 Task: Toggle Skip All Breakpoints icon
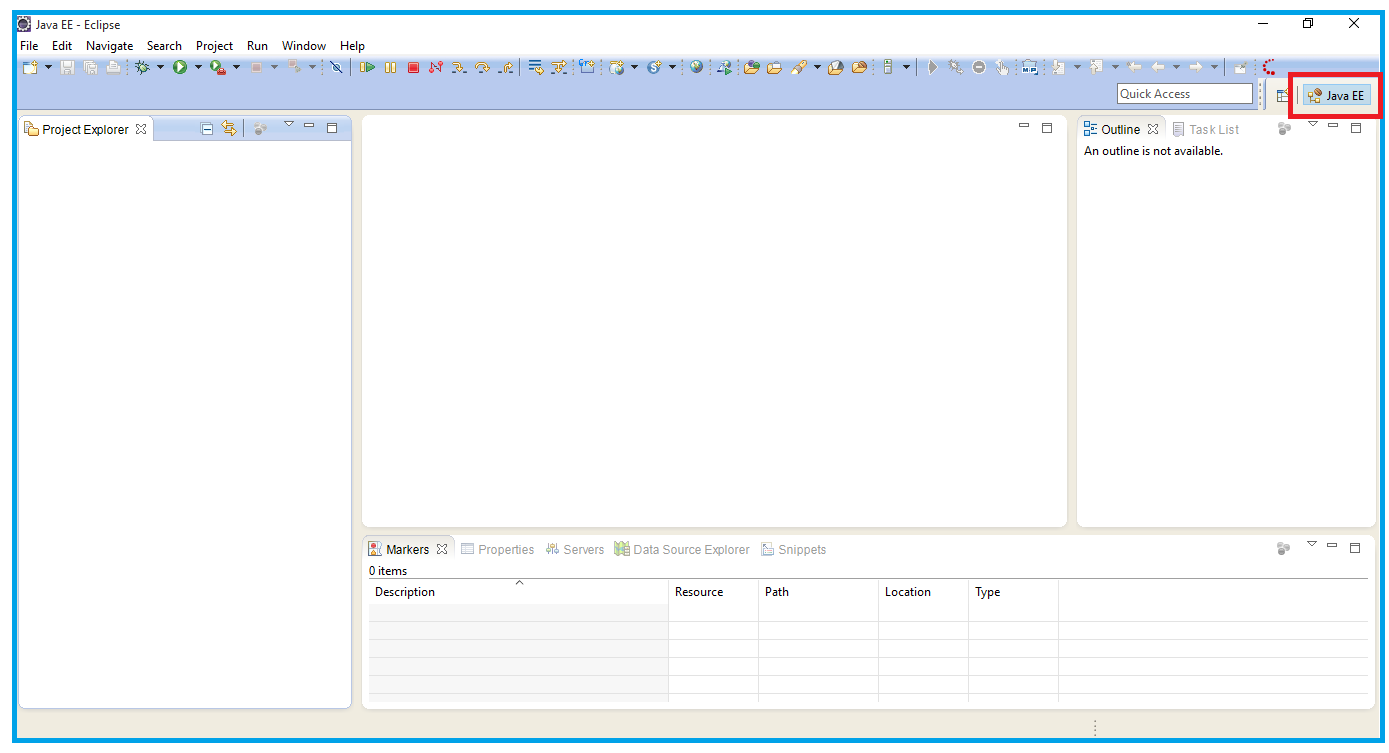[x=336, y=67]
